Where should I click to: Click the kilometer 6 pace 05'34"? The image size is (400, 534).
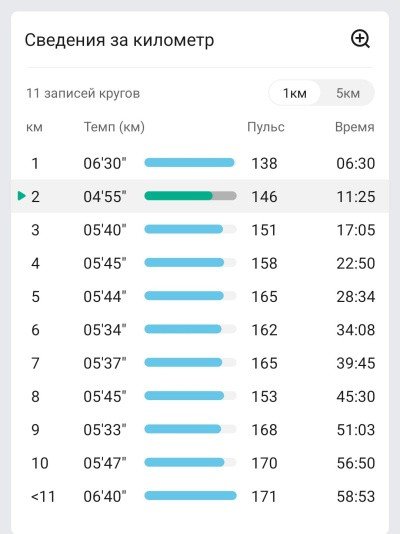click(105, 330)
